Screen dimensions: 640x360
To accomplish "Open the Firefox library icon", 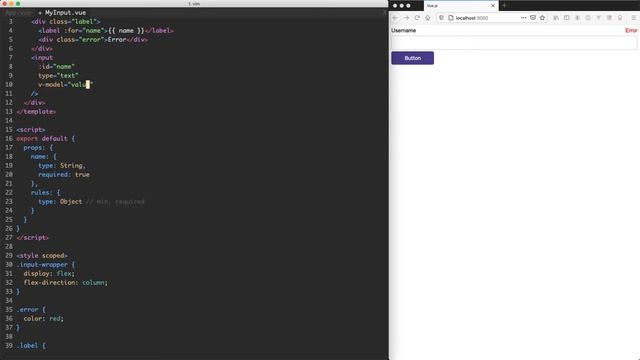I will pos(556,18).
